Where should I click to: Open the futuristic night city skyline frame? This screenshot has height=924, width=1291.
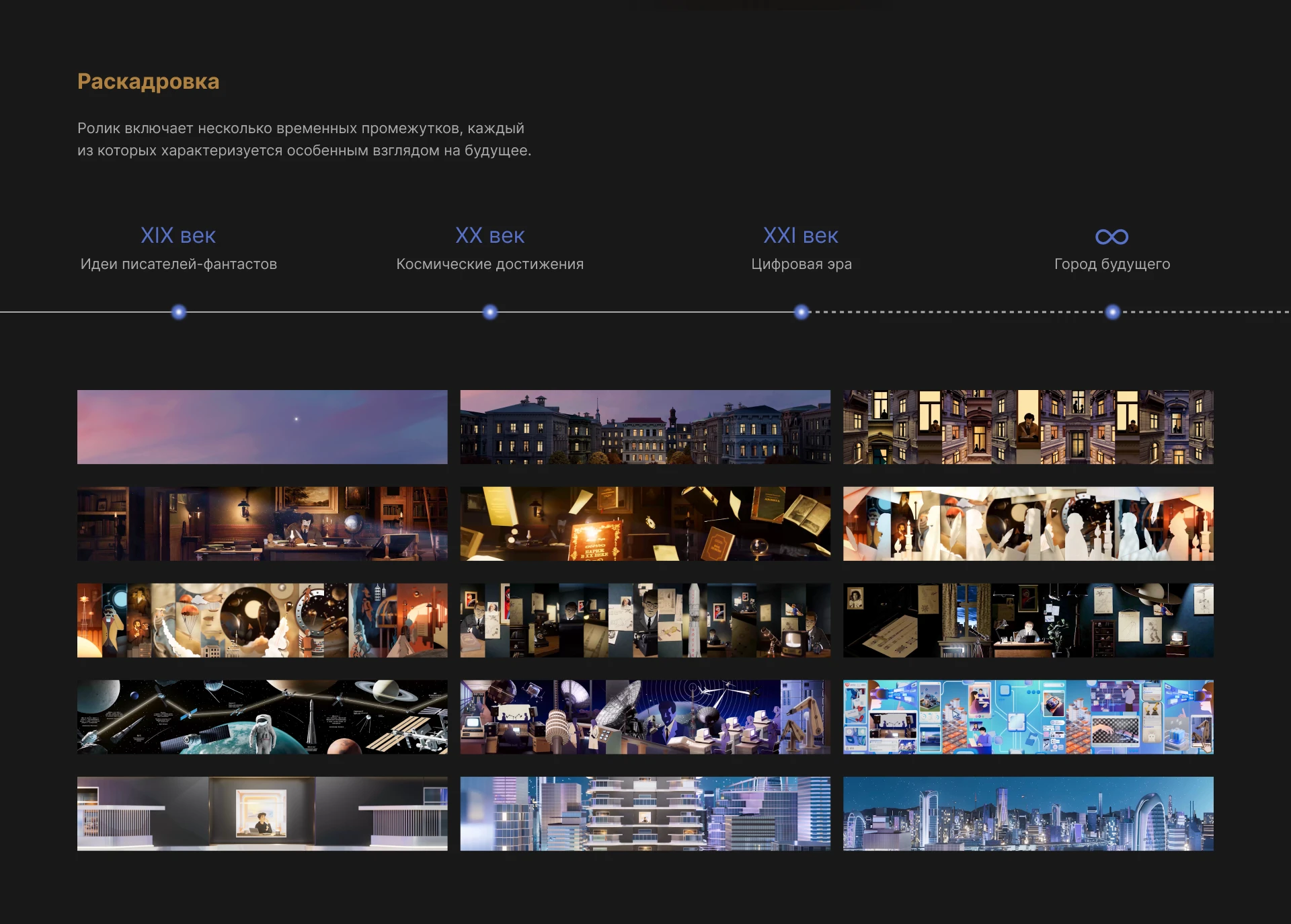pos(1028,814)
